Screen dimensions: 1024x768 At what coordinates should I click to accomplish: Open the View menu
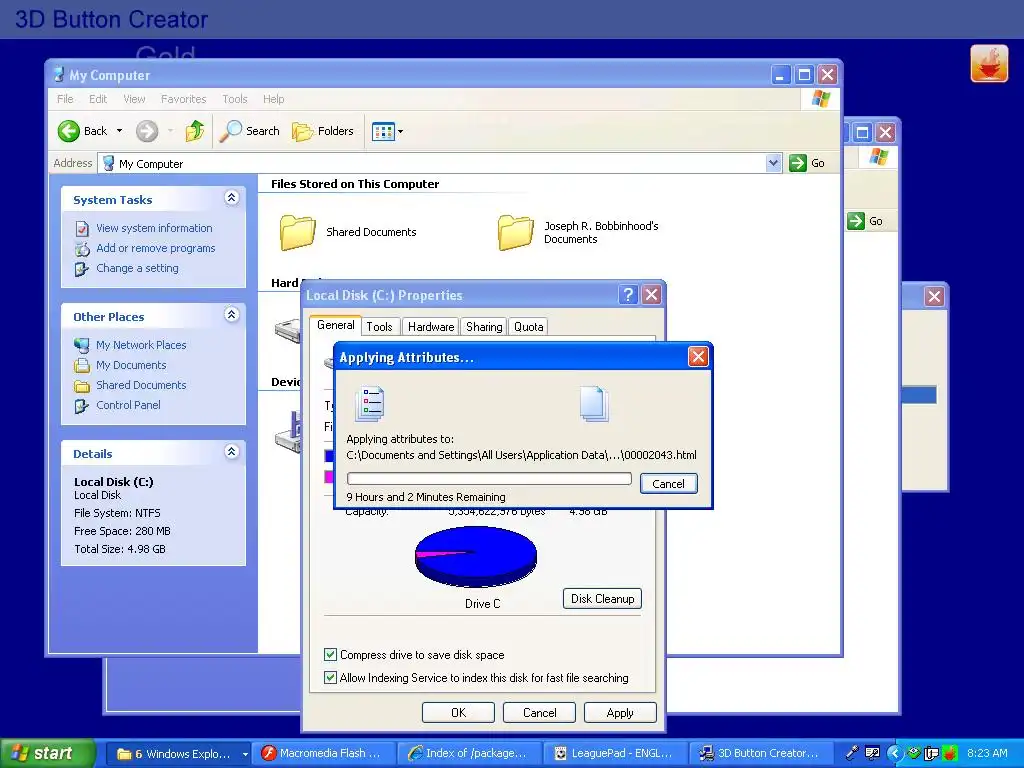point(134,99)
